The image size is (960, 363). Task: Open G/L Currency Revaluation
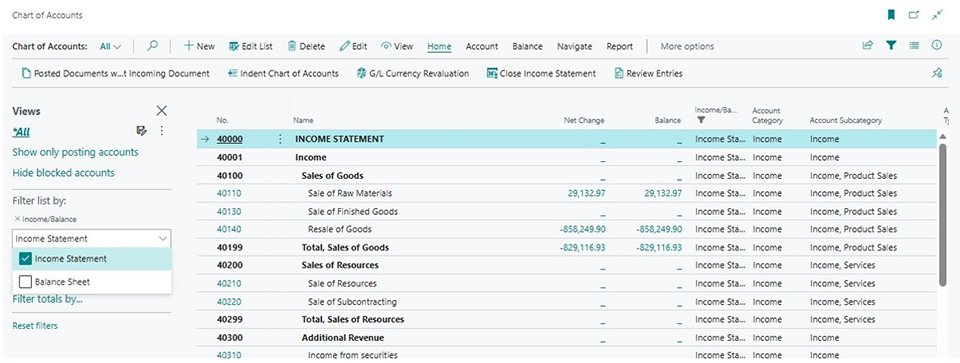[413, 73]
